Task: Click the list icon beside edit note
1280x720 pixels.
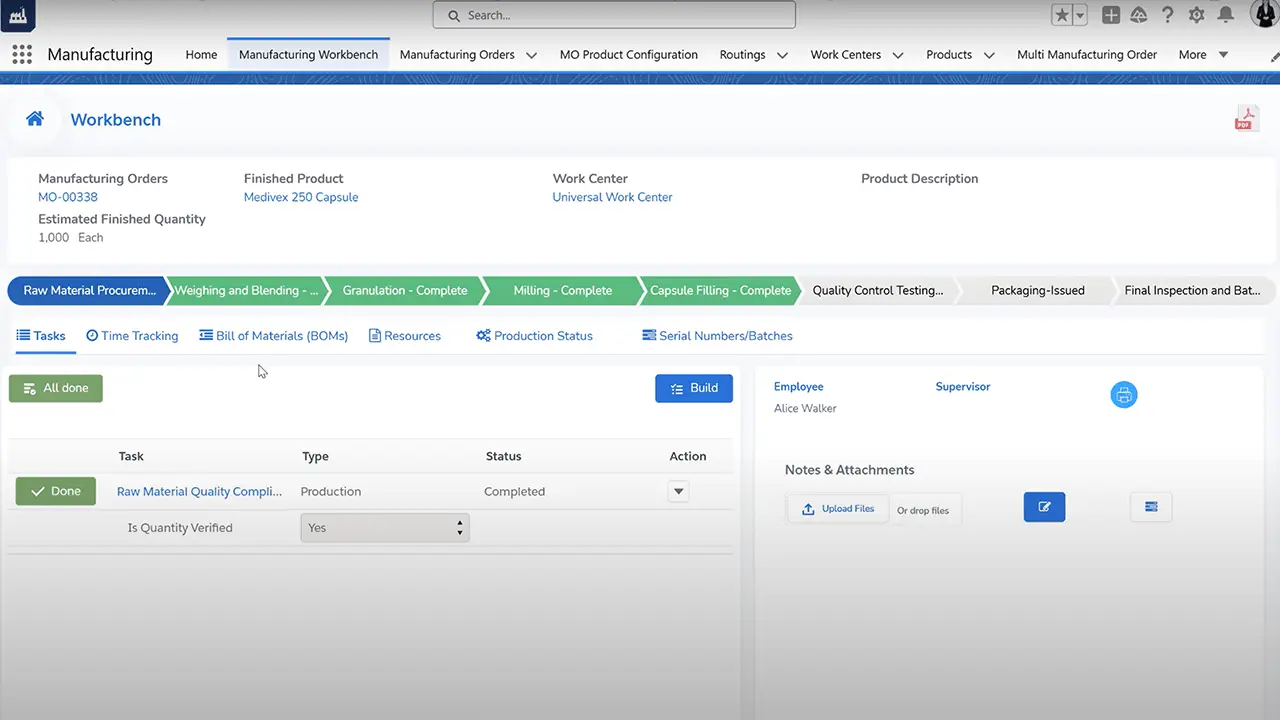Action: tap(1151, 507)
